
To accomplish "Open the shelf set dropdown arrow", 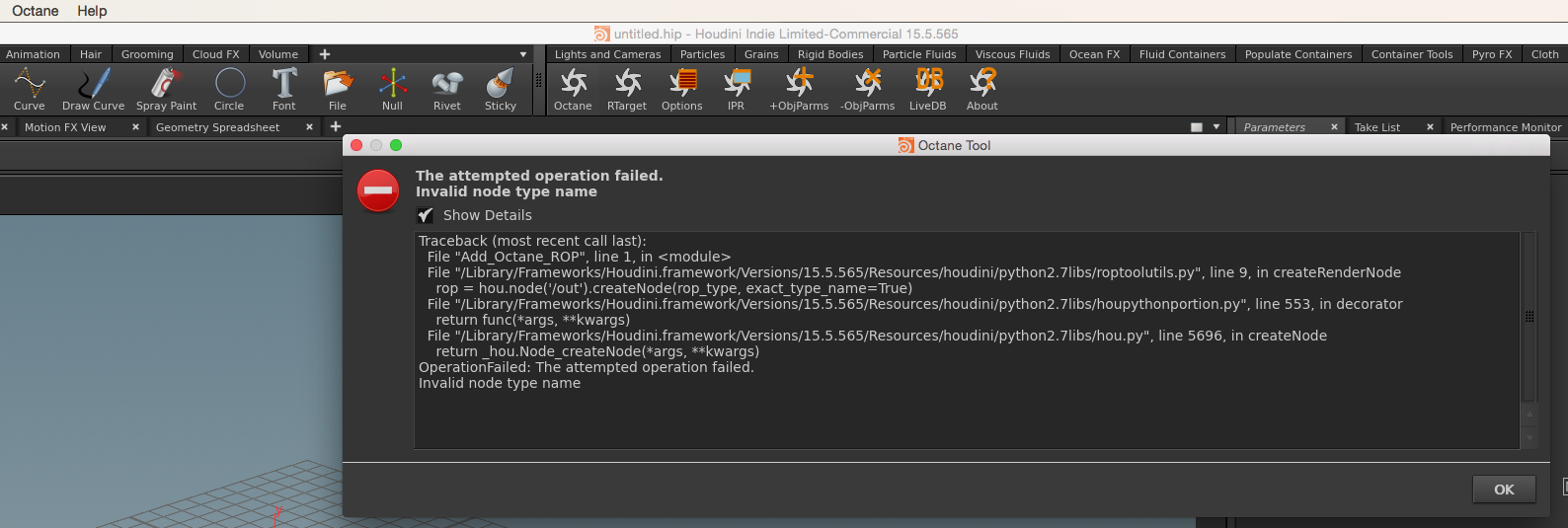I will 523,54.
